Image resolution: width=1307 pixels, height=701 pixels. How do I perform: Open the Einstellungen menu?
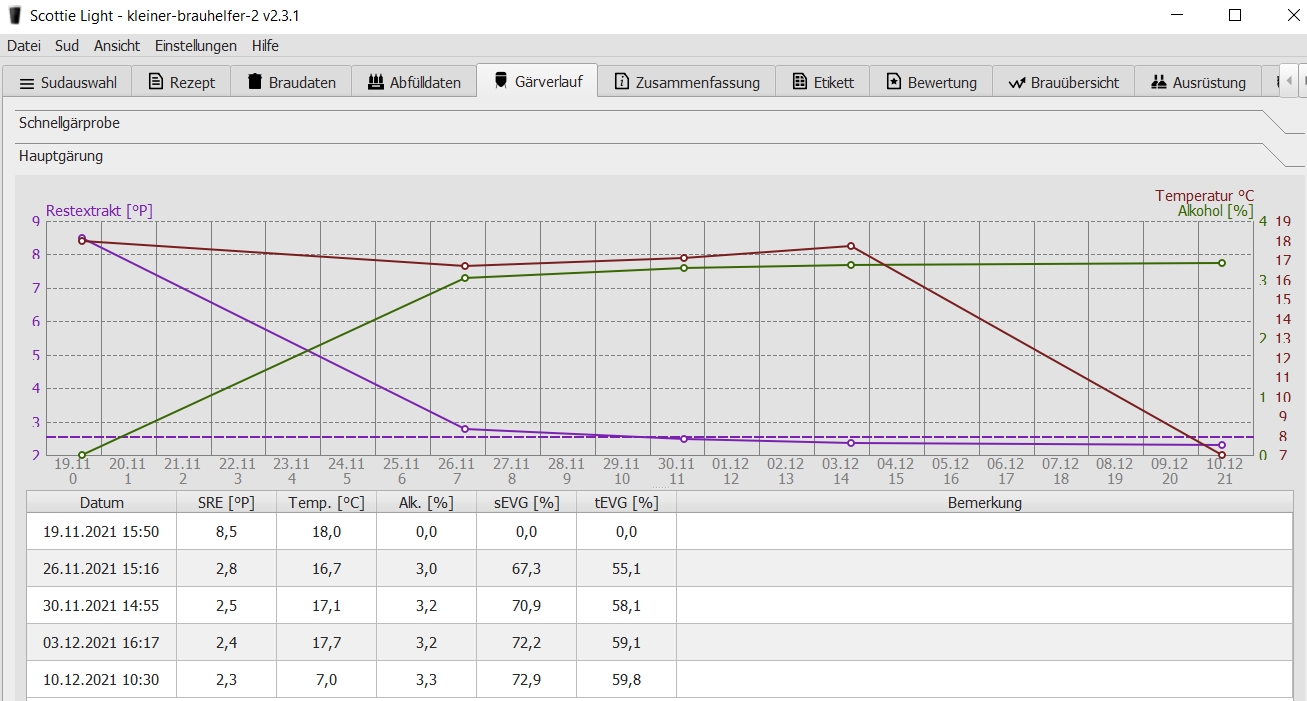[196, 46]
